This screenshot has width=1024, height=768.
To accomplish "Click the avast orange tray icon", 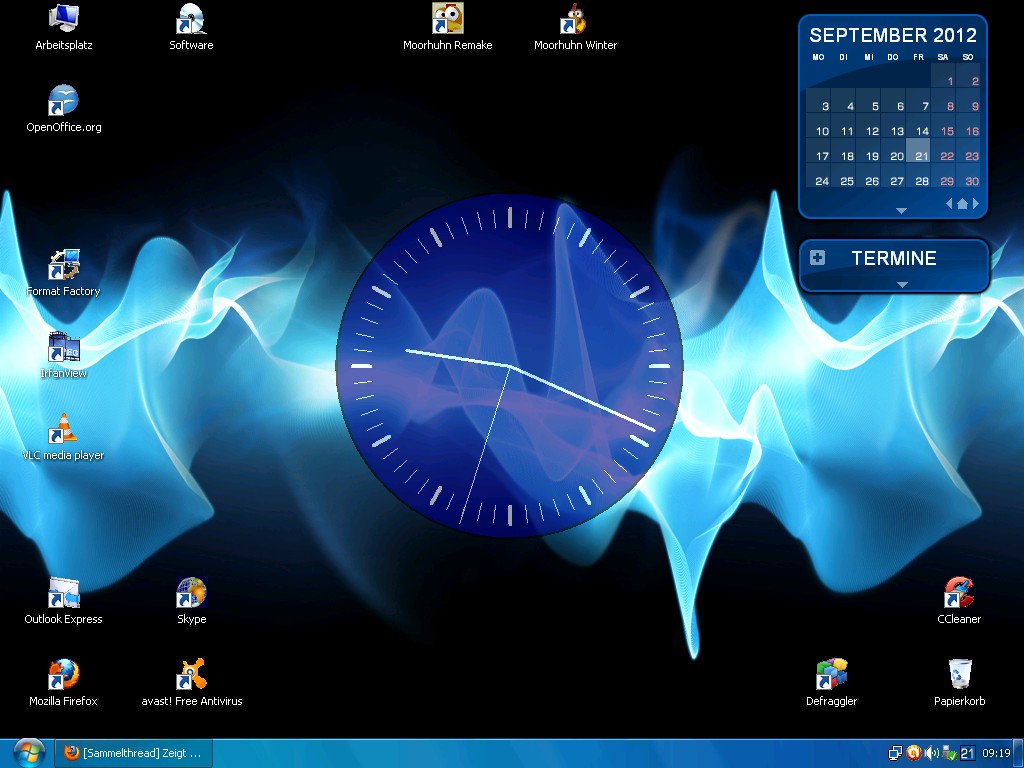I will (x=914, y=753).
